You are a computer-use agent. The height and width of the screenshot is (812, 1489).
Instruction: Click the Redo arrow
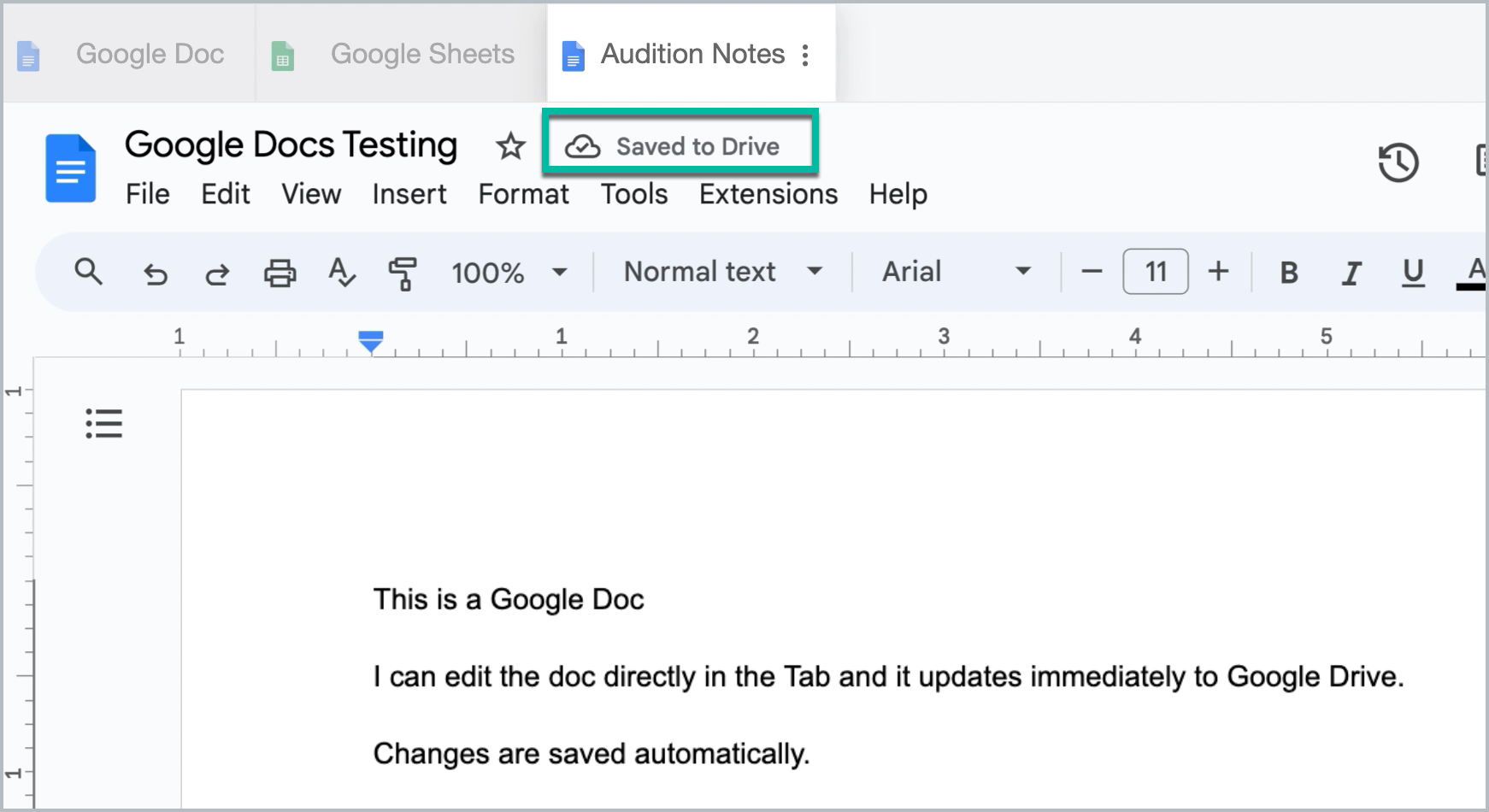tap(217, 274)
